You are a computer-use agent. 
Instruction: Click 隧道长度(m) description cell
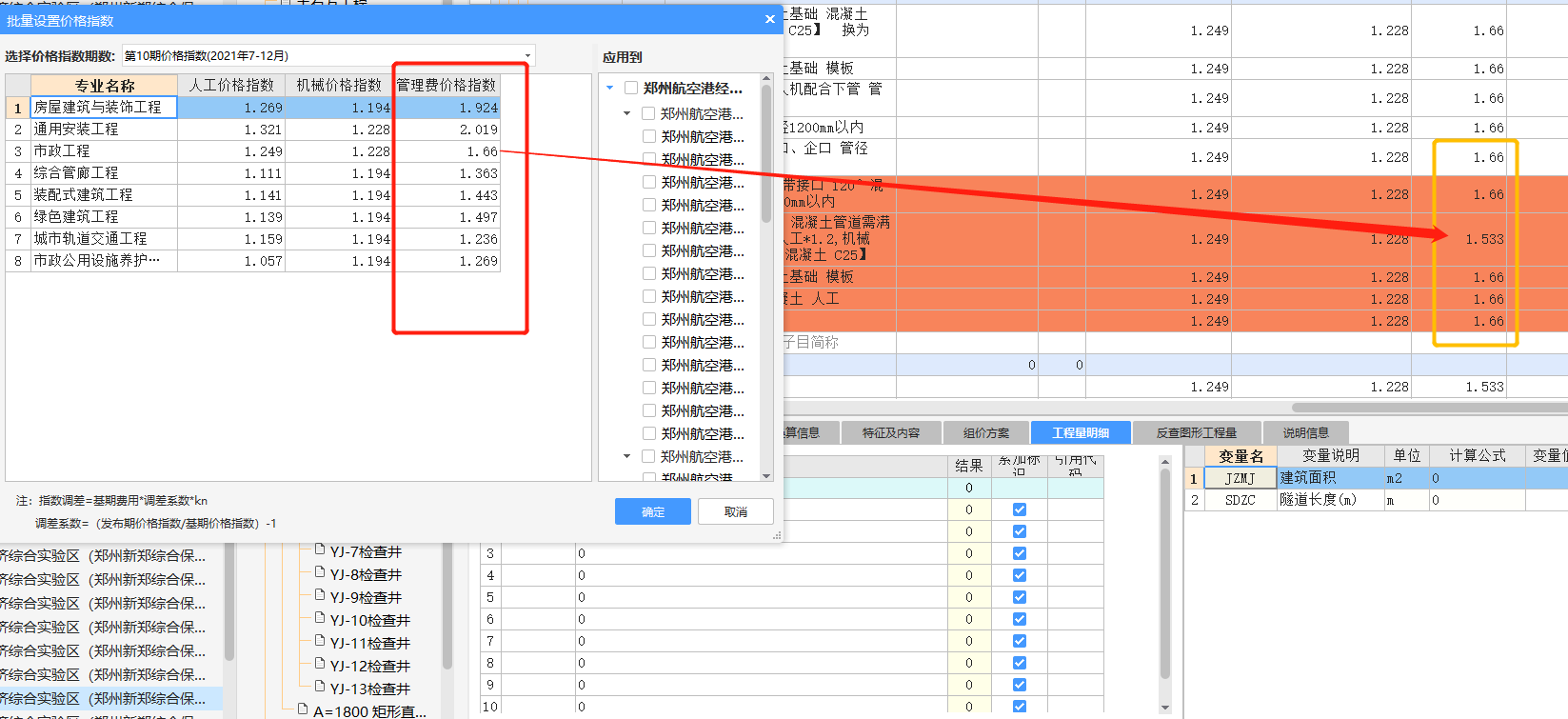point(1330,500)
